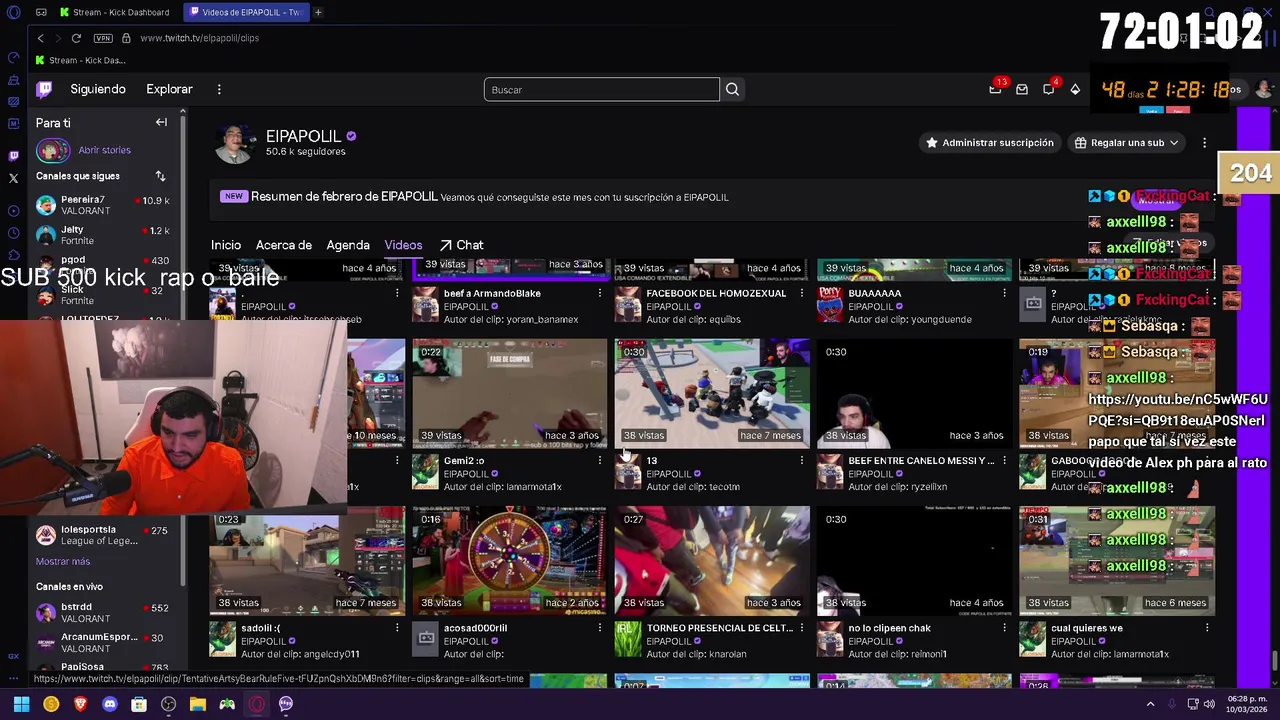The height and width of the screenshot is (720, 1280).
Task: Open lolesportsla channel in sidebar
Action: [x=105, y=535]
